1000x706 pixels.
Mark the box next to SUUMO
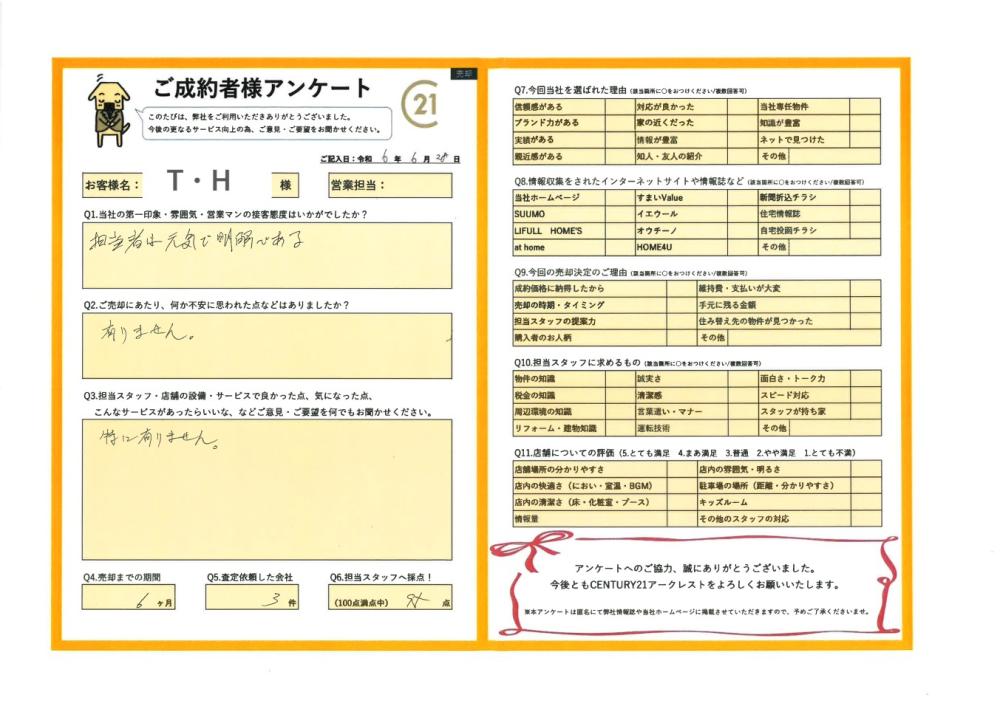tap(618, 214)
